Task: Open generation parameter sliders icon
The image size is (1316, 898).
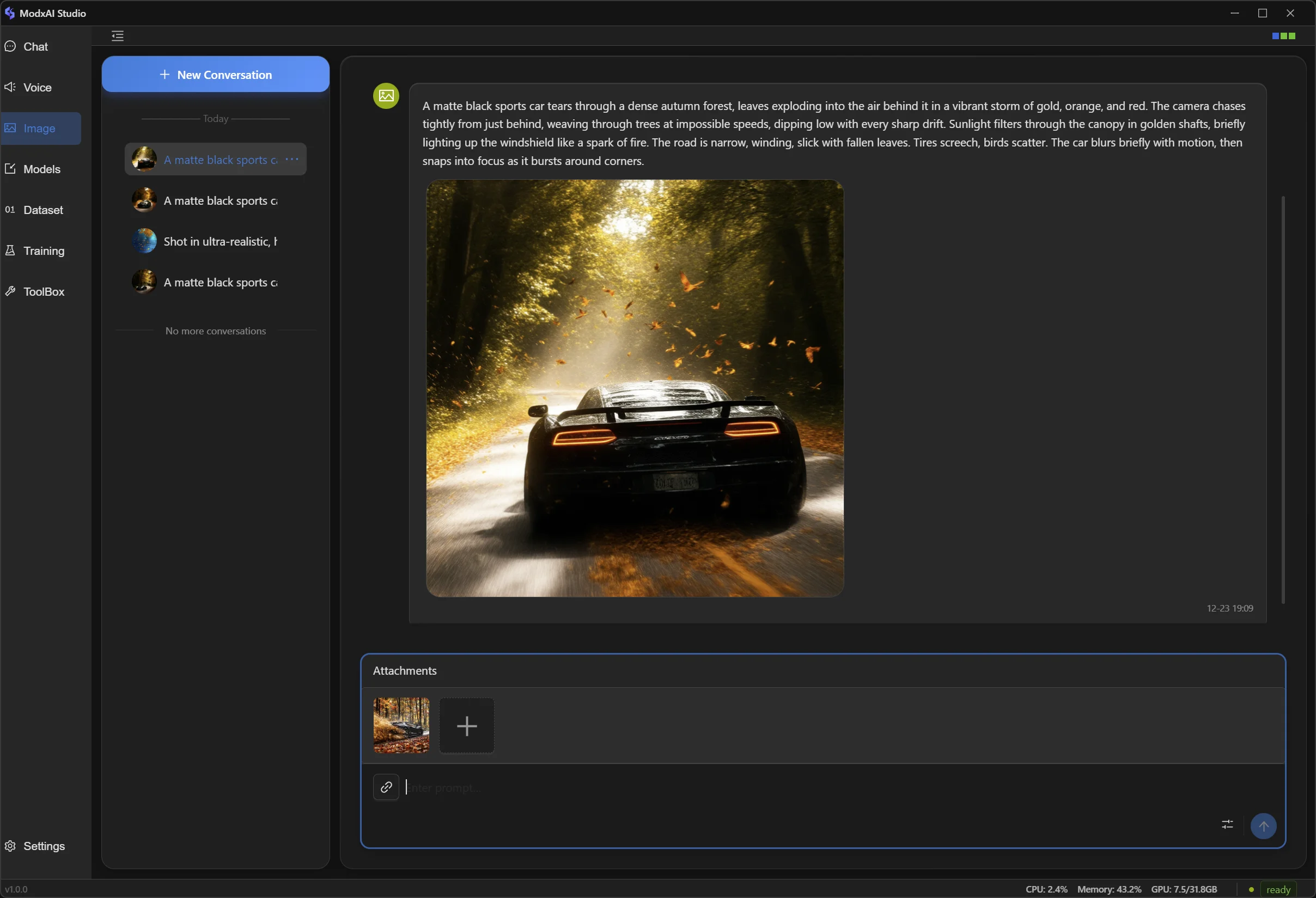Action: pos(1227,824)
